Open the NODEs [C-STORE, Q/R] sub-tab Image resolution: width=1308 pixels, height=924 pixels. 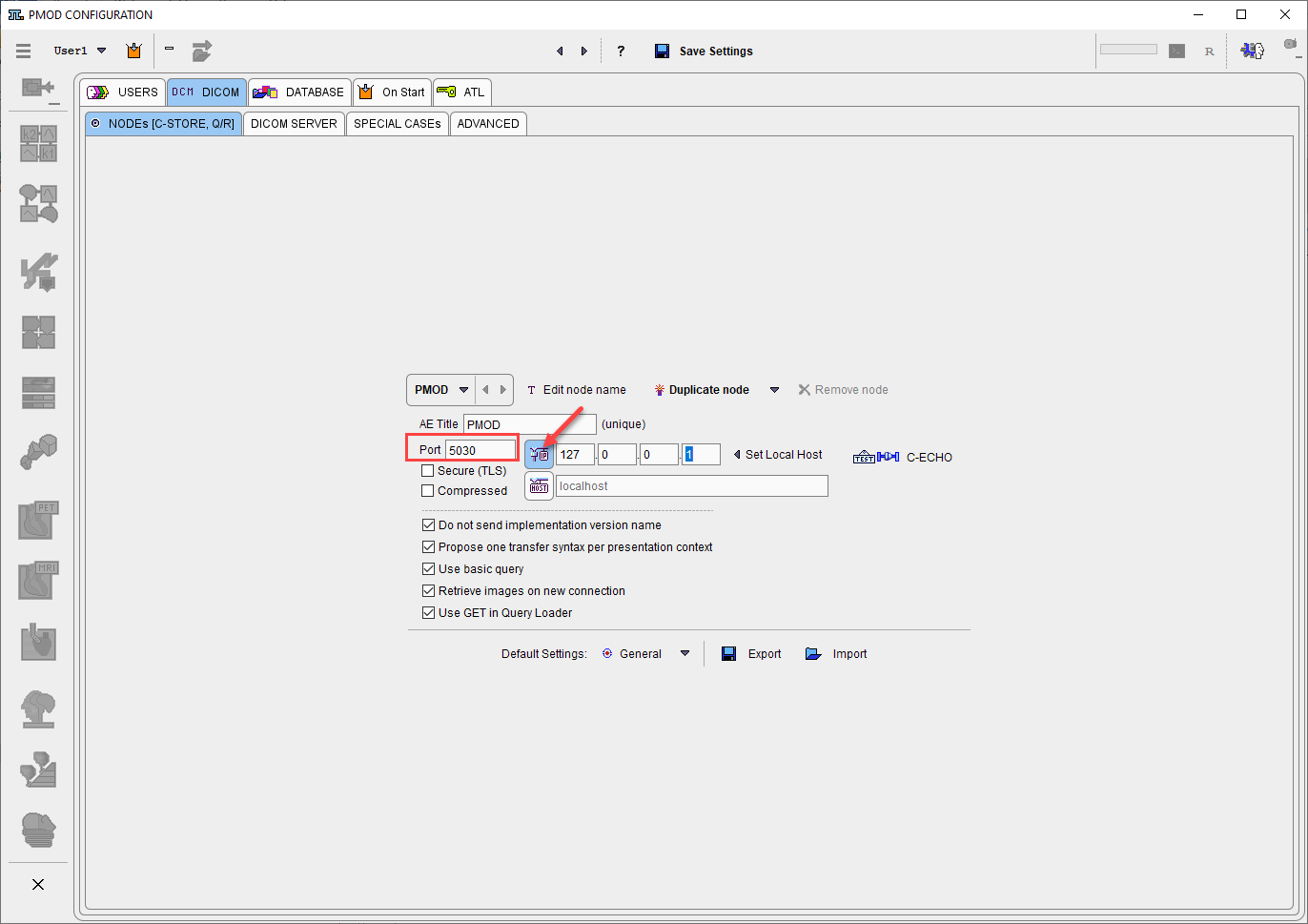(x=163, y=124)
